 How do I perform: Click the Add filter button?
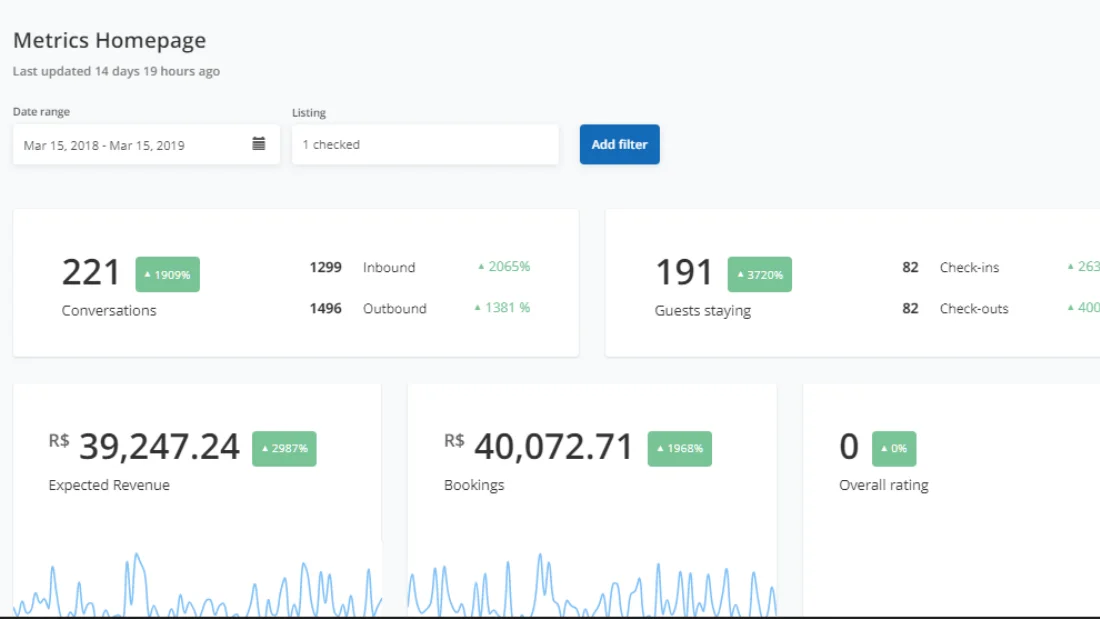pyautogui.click(x=619, y=144)
